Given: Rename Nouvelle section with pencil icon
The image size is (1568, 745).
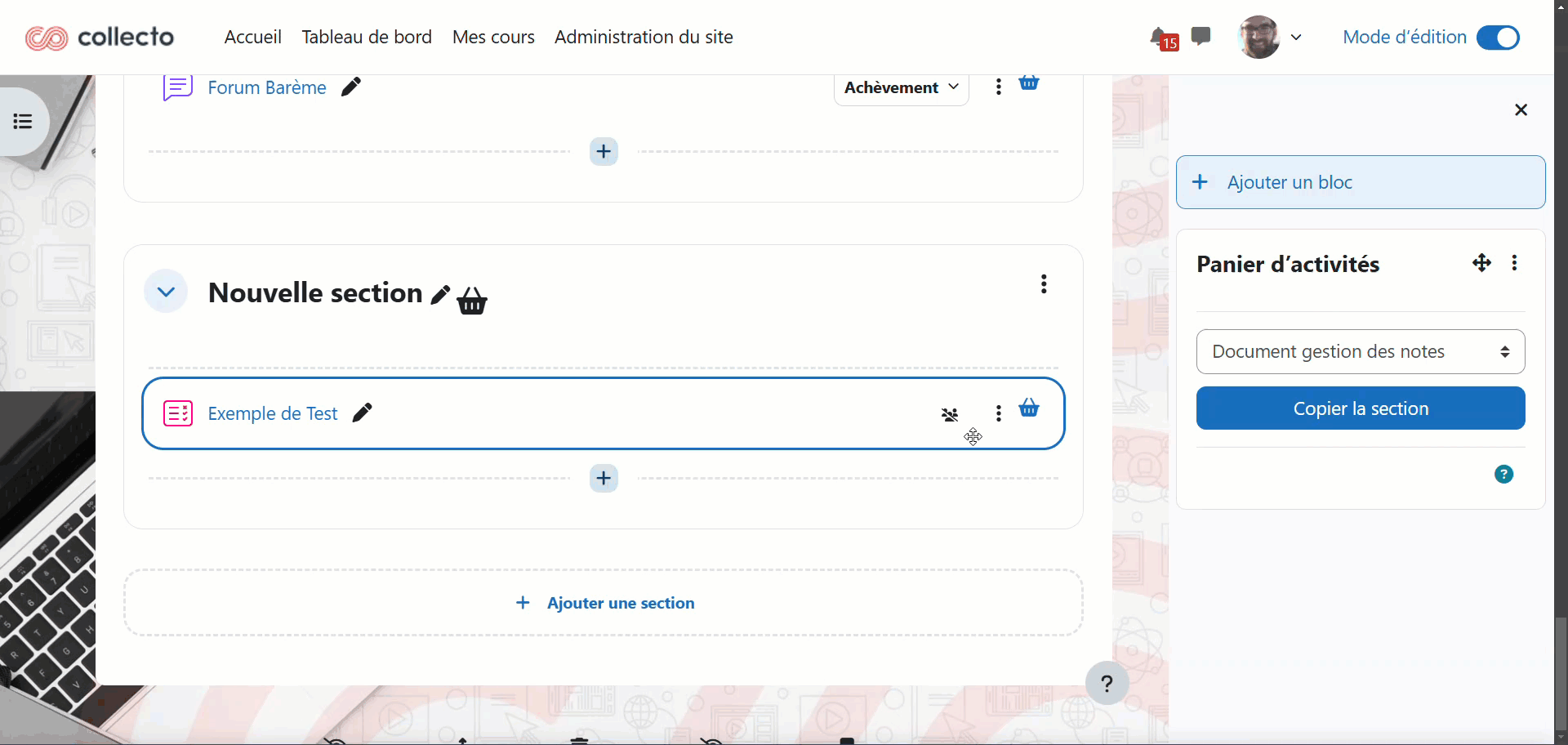Looking at the screenshot, I should [x=440, y=294].
